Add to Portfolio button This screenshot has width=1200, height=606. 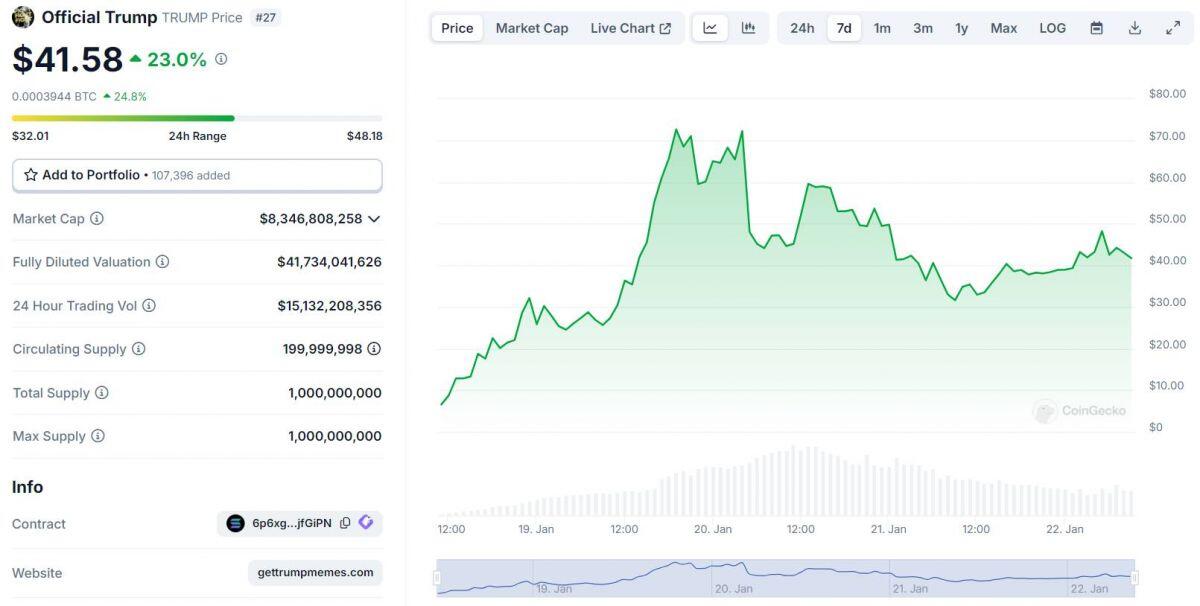coord(197,175)
